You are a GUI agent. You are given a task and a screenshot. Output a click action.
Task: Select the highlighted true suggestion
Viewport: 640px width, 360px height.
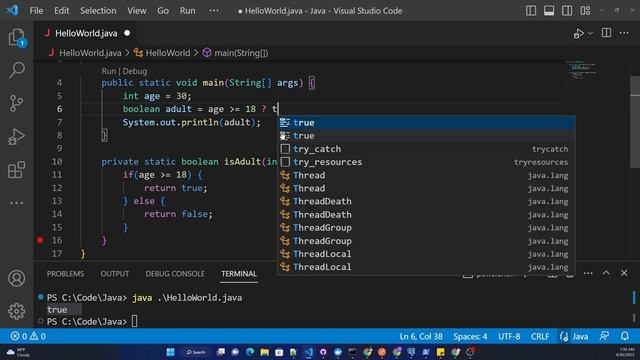tap(427, 122)
